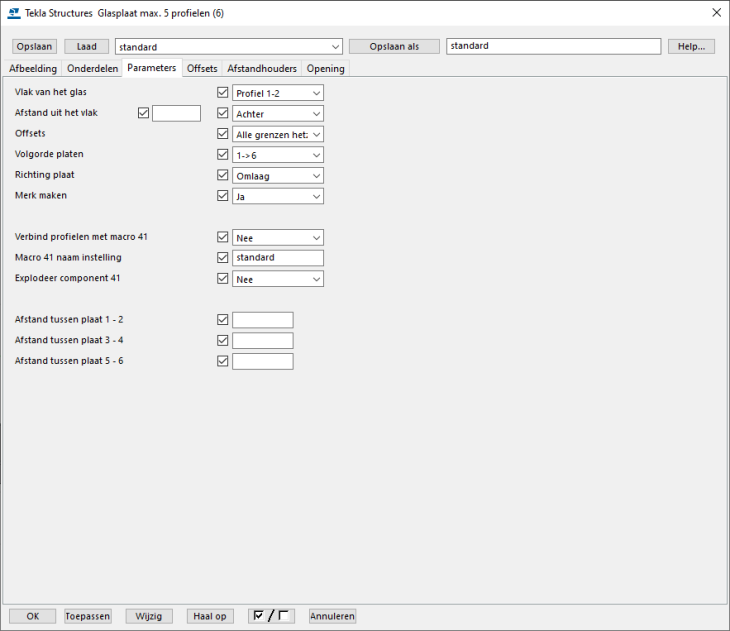
Task: Confirm with the OK button
Action: pyautogui.click(x=33, y=616)
